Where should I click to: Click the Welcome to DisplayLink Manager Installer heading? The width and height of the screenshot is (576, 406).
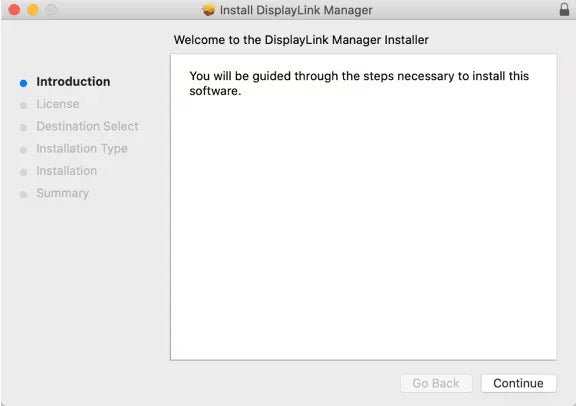pos(301,40)
